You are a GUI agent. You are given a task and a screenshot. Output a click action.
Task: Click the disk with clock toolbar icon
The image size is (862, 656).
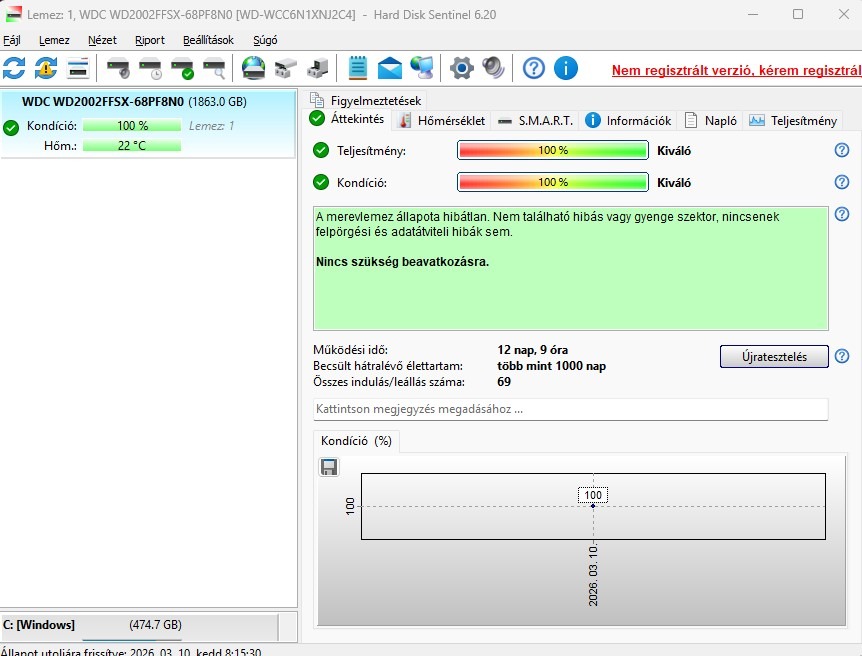(150, 69)
